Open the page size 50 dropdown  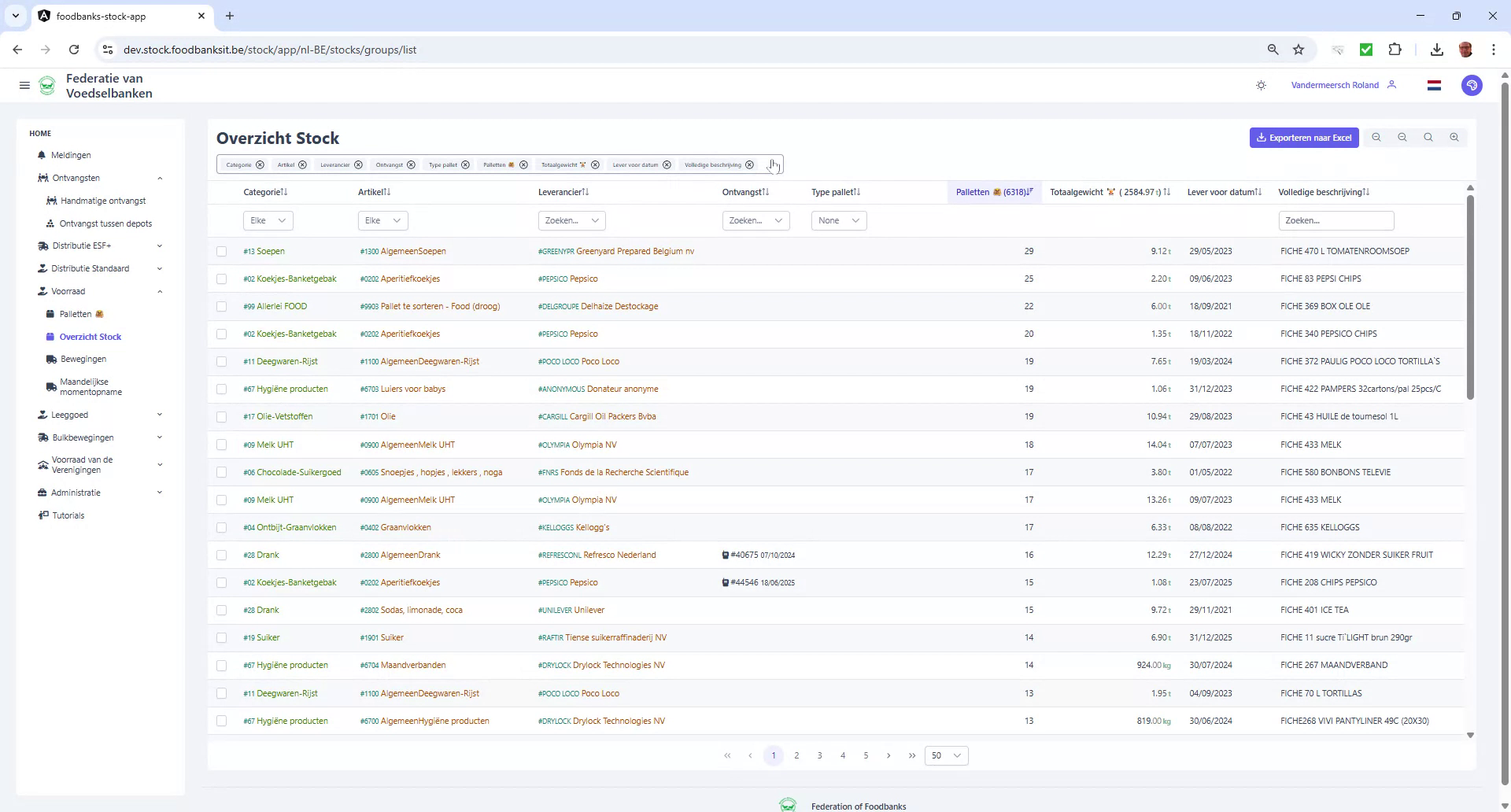click(x=946, y=755)
